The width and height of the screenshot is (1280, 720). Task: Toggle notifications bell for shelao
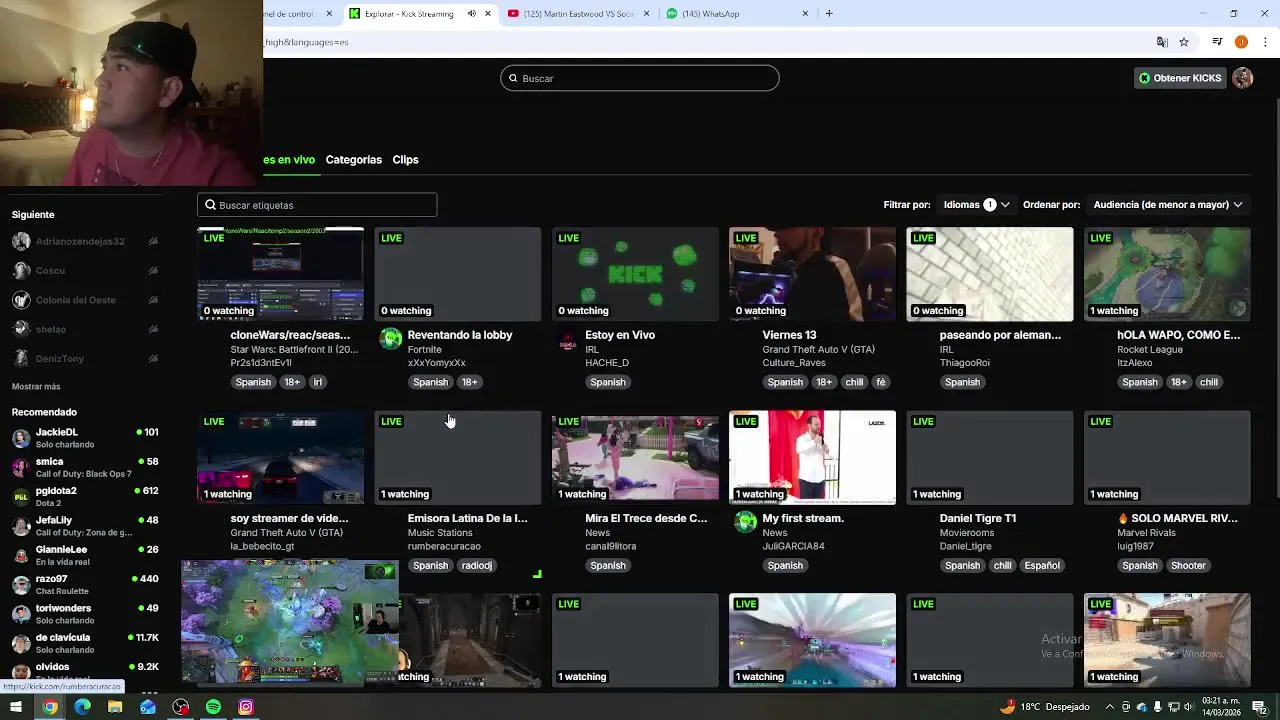click(153, 329)
